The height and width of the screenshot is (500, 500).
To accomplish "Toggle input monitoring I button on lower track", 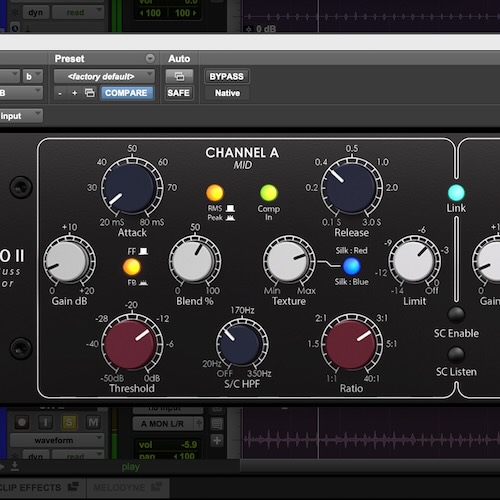I will [46, 422].
